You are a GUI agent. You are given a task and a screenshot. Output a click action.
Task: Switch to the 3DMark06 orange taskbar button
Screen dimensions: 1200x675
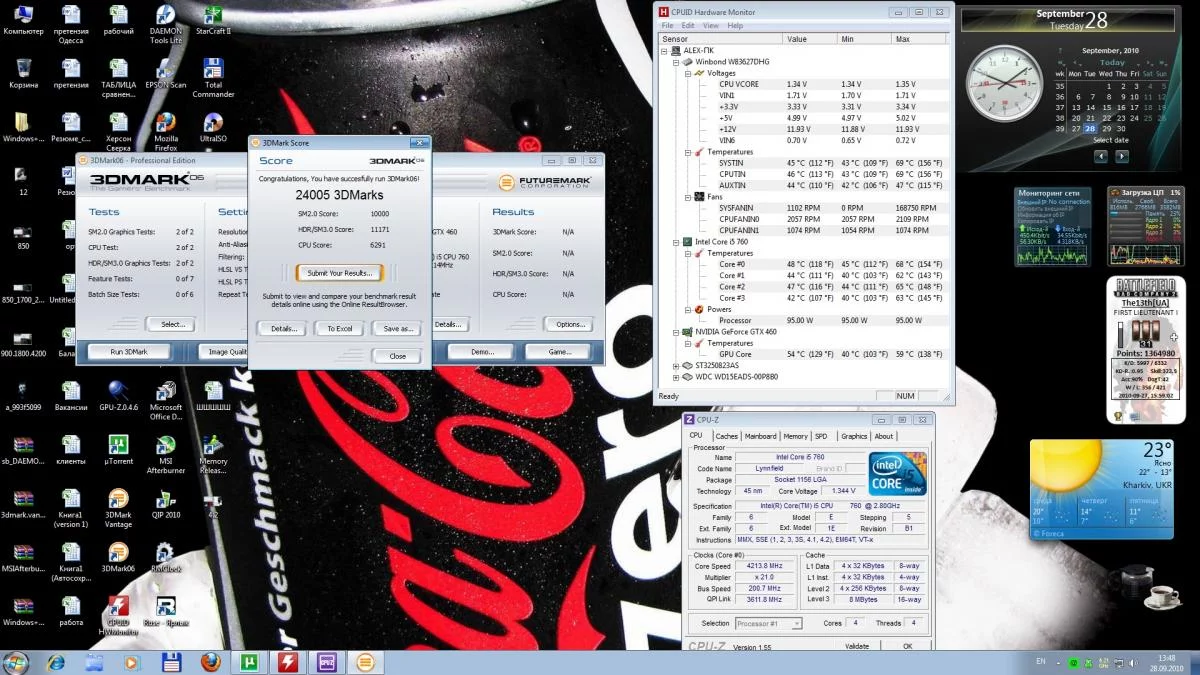366,662
